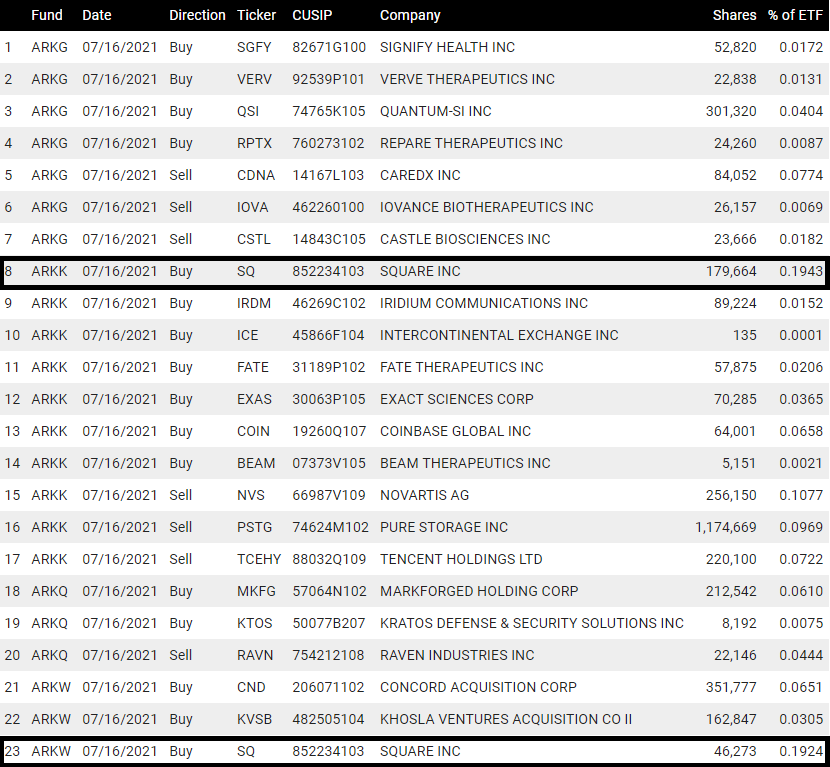Viewport: 830px width, 767px height.
Task: Click the "NOVARTIS AG" company cell
Action: 425,495
